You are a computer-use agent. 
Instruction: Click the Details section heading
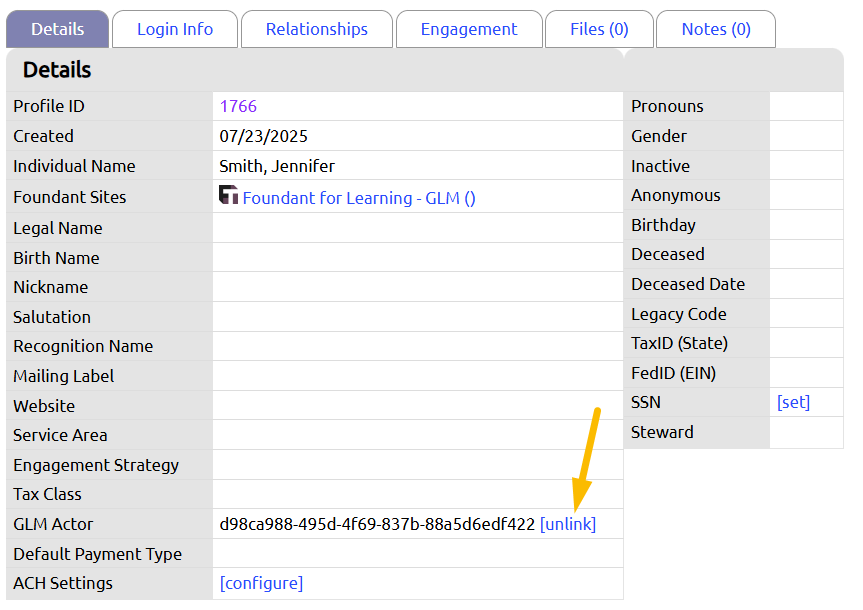pyautogui.click(x=57, y=70)
